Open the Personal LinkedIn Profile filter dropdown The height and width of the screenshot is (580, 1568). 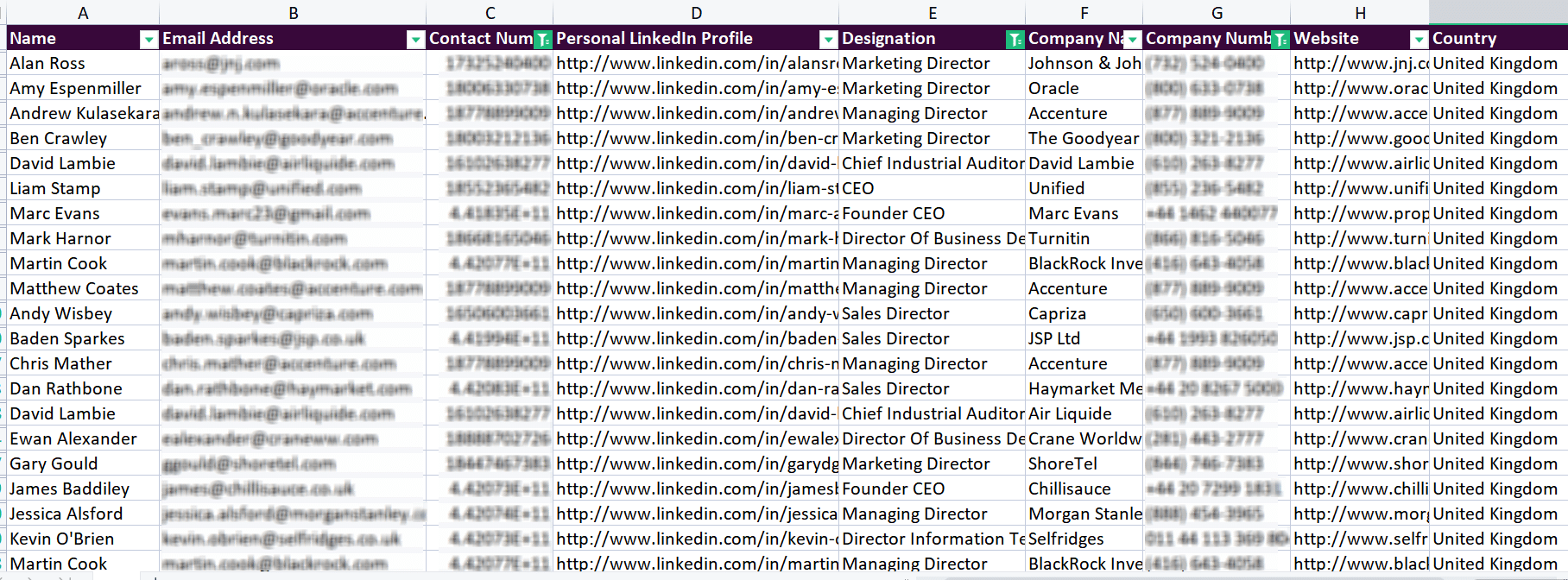(x=829, y=40)
